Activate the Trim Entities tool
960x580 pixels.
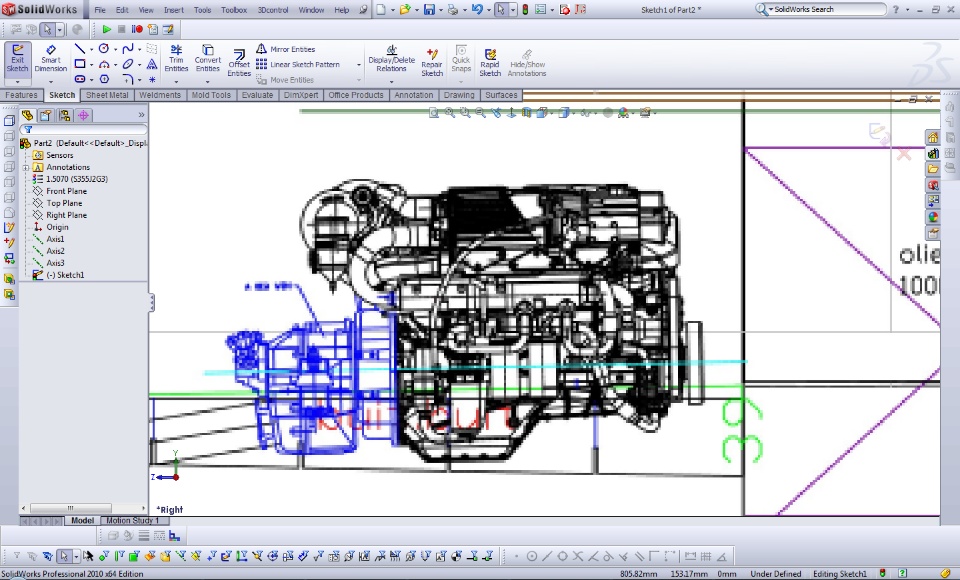click(x=176, y=58)
